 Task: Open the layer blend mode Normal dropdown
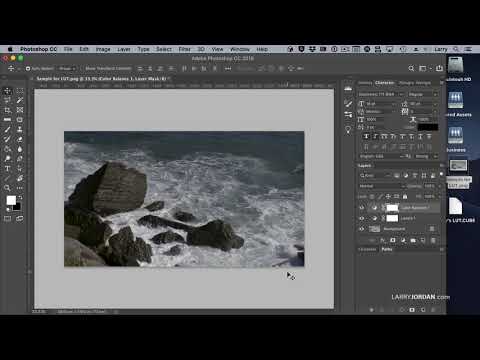381,186
